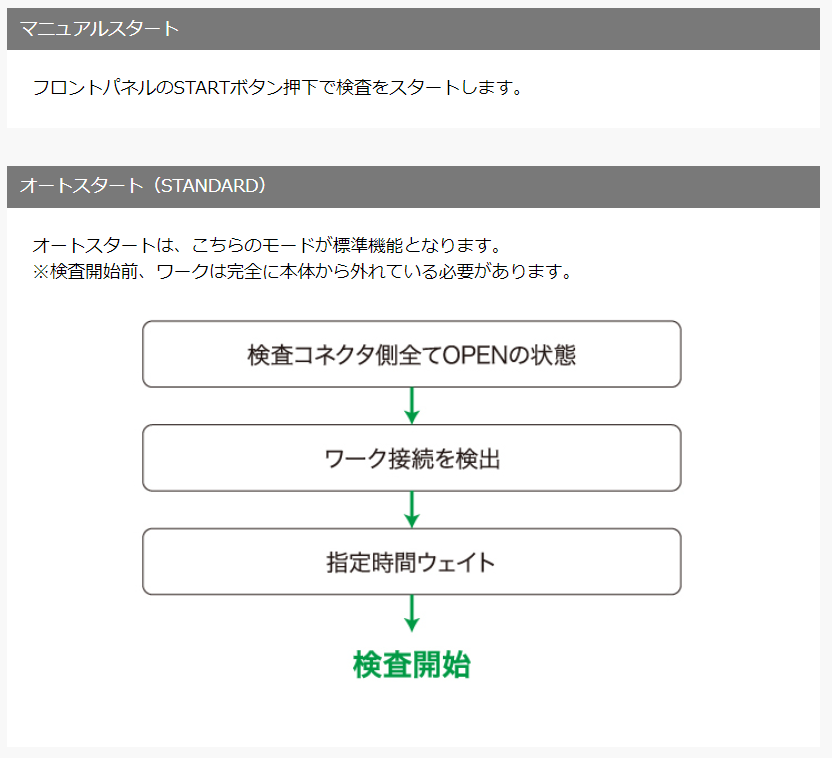Viewport: 832px width, 758px height.
Task: Click the マニュアルスタート section header
Action: pyautogui.click(x=99, y=29)
